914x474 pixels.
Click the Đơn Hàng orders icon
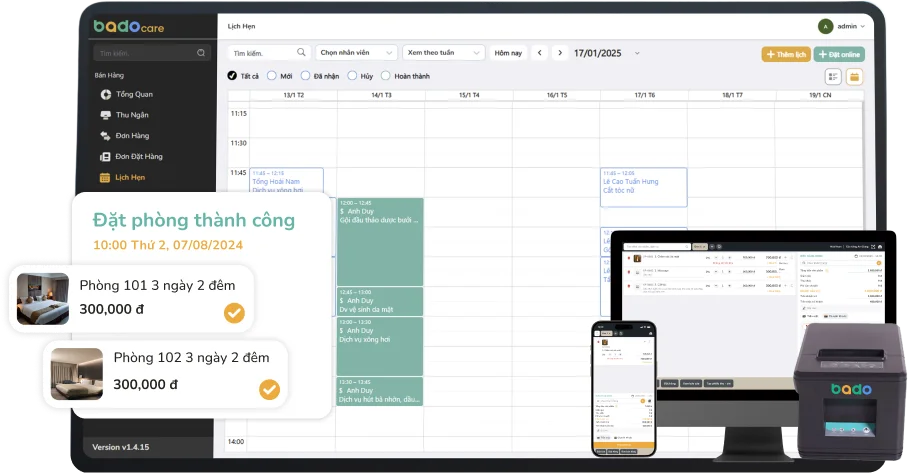[106, 136]
